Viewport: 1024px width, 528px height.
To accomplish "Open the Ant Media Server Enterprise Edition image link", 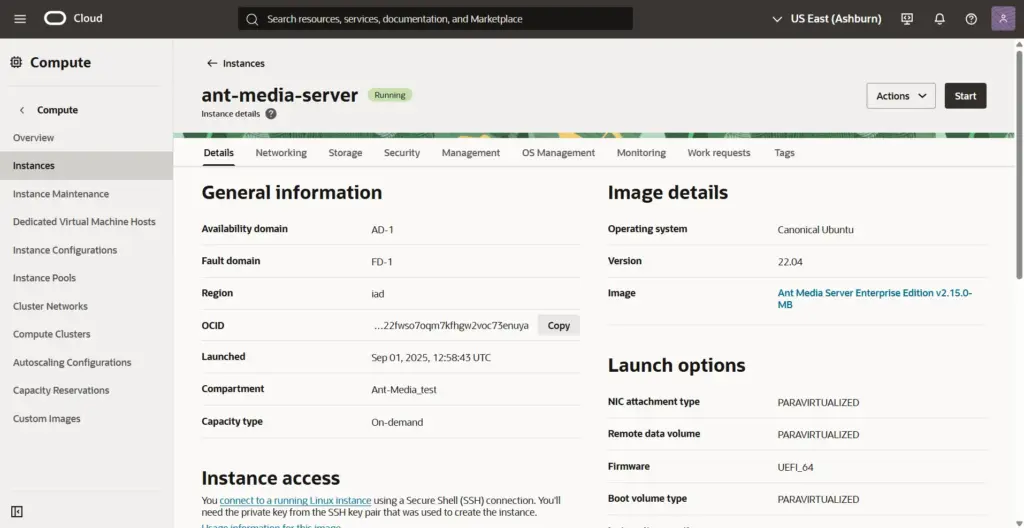I will (874, 299).
